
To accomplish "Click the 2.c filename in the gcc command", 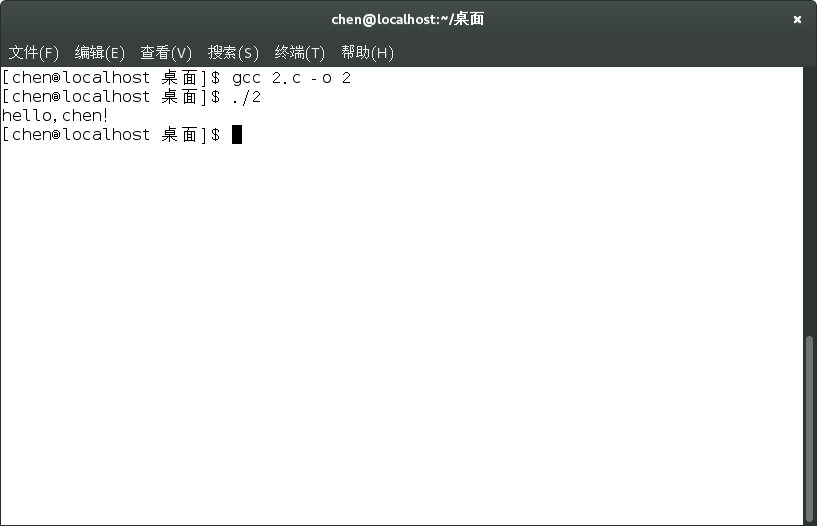I will click(x=286, y=78).
